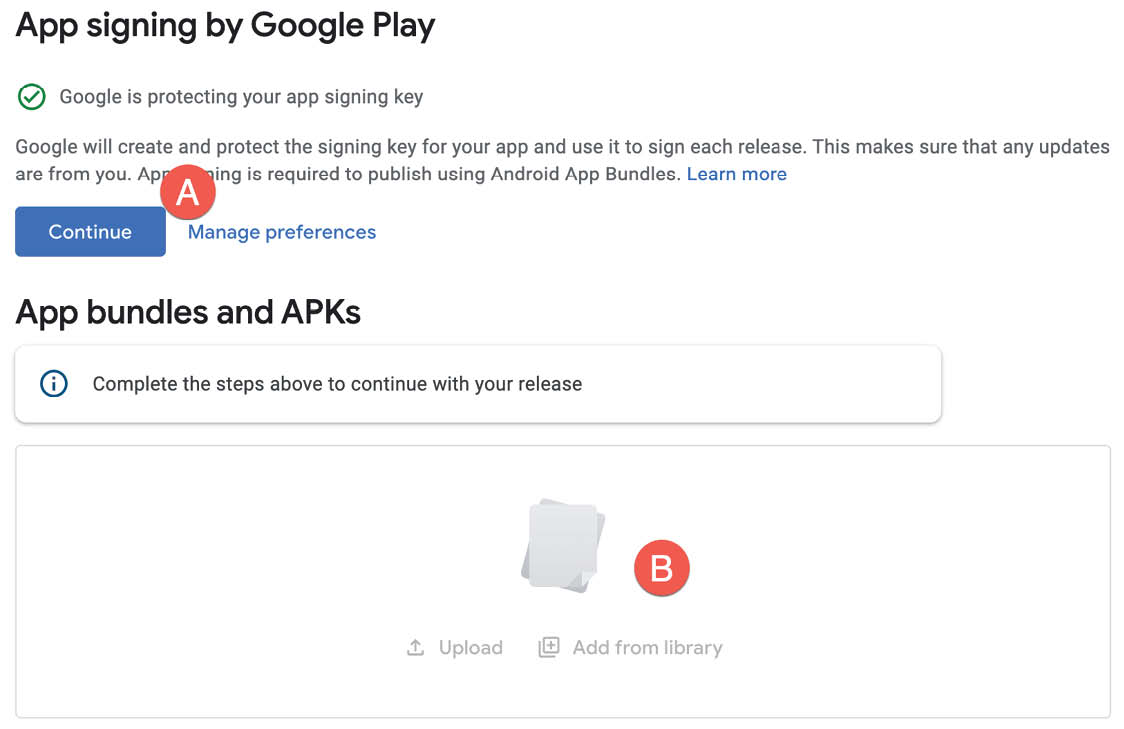Click the Google is protecting key status text
1124x729 pixels.
pyautogui.click(x=241, y=97)
